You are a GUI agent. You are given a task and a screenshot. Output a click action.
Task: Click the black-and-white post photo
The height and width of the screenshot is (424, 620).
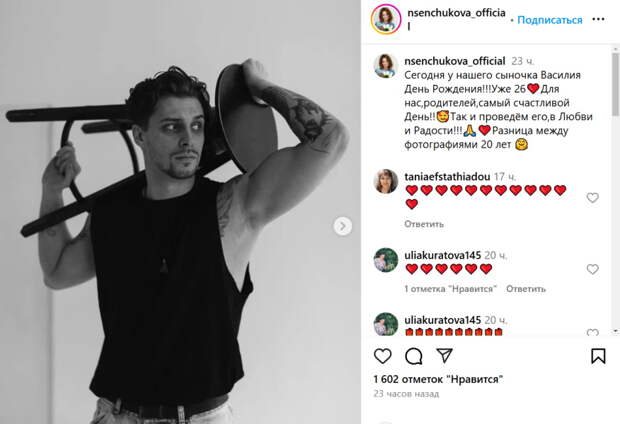tap(180, 212)
